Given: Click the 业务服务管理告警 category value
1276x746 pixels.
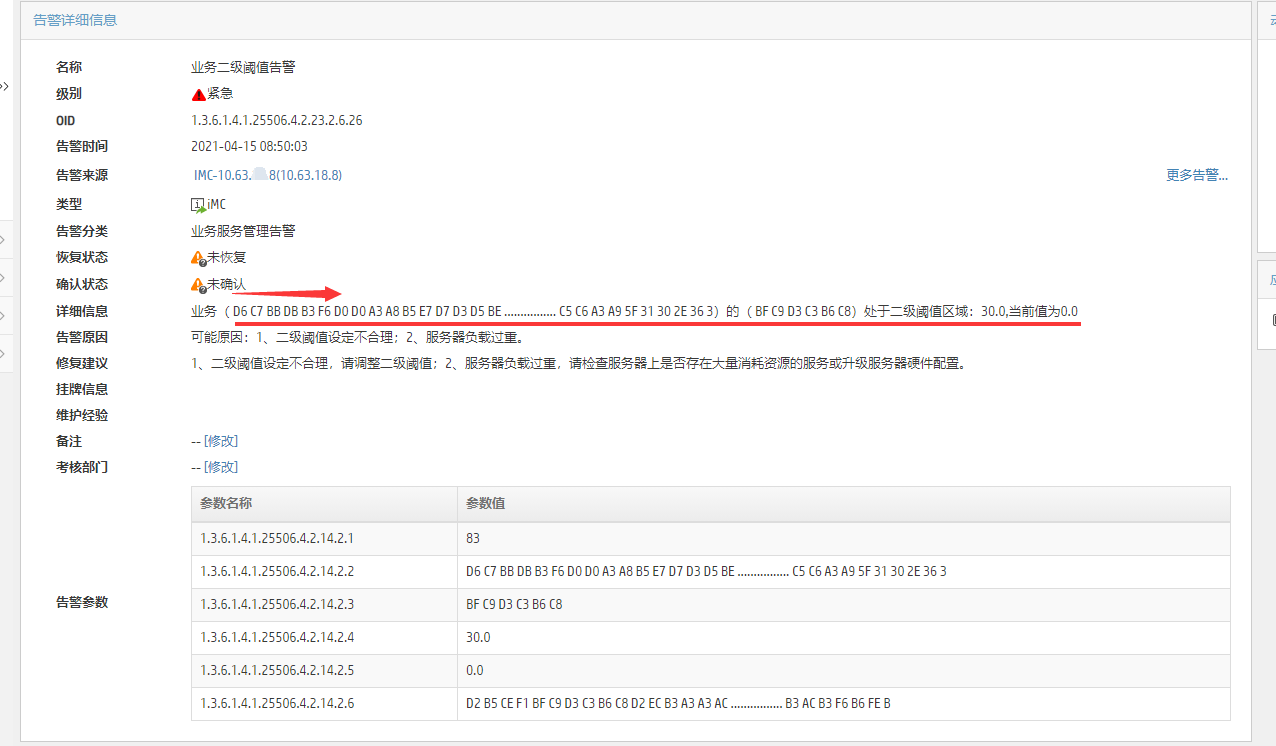Looking at the screenshot, I should click(x=243, y=231).
